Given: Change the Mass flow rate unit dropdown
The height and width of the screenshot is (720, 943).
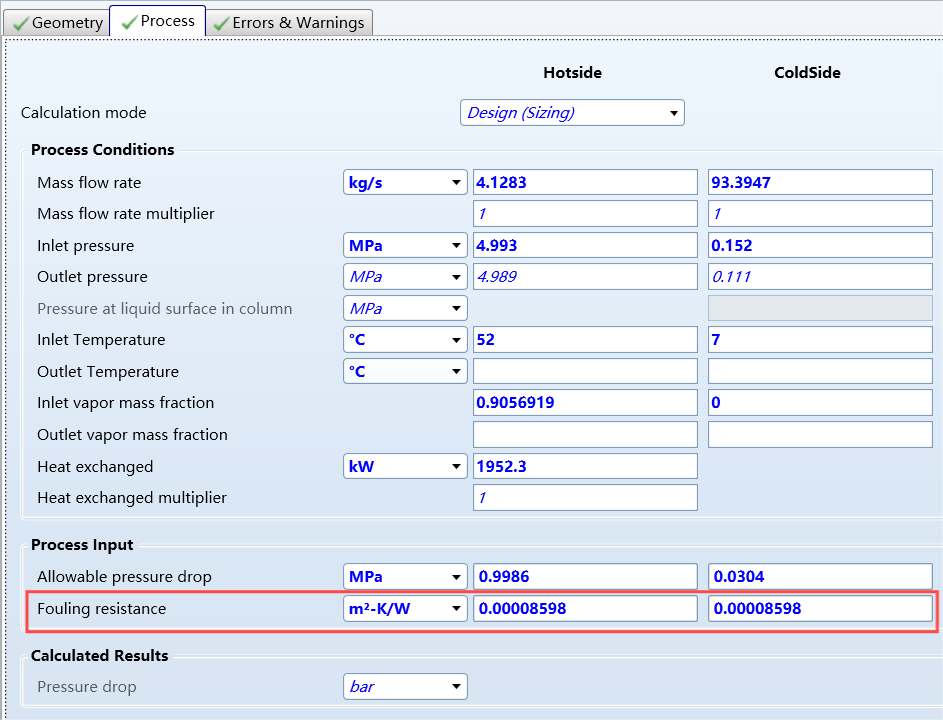Looking at the screenshot, I should 405,182.
